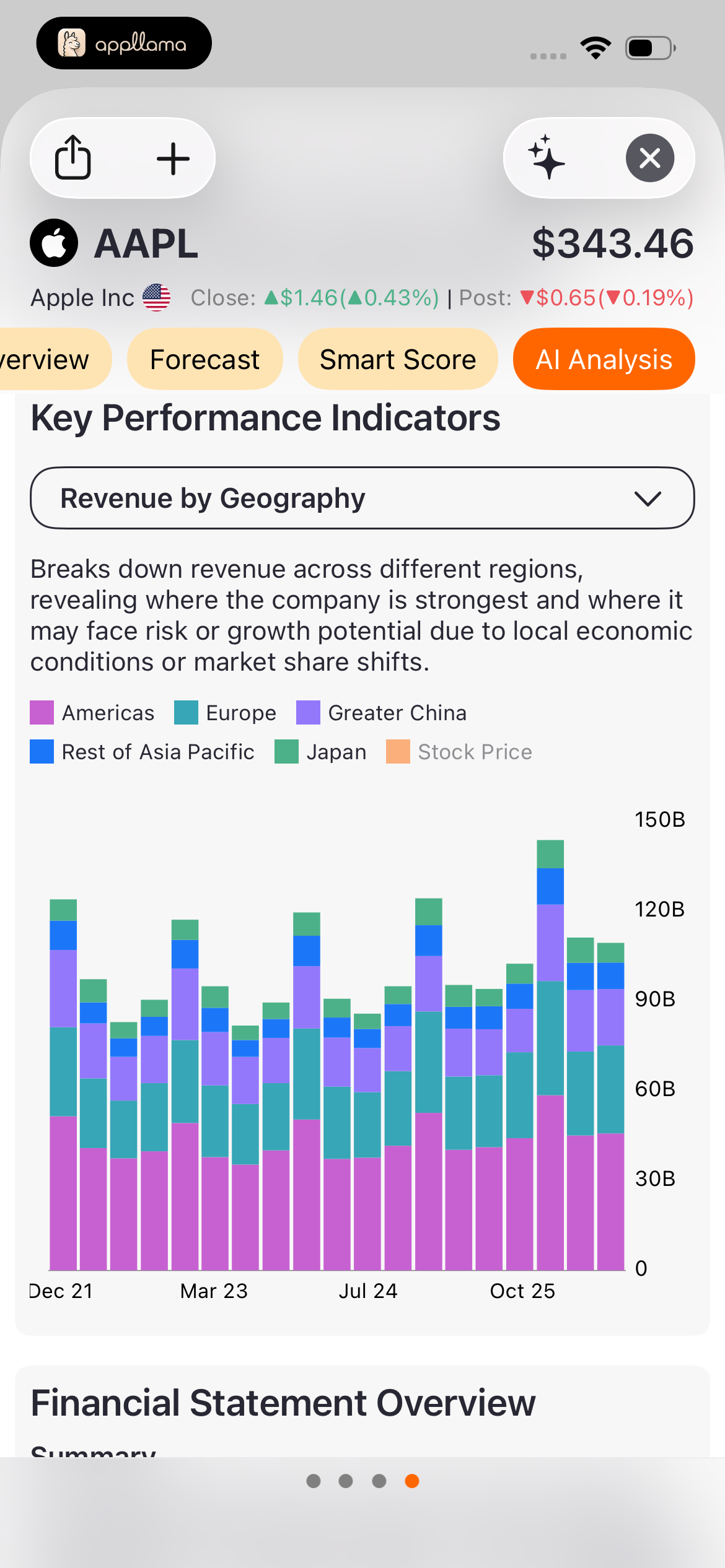Screen dimensions: 725x1568
Task: Tap the $343.46 price value
Action: (x=613, y=243)
